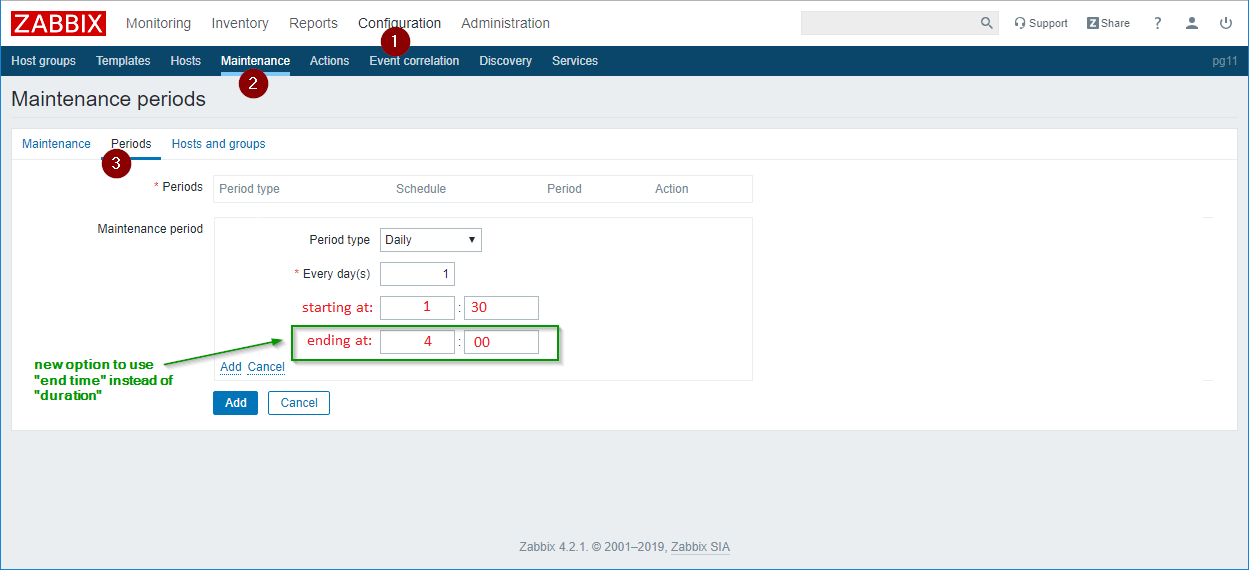Open the Share link
Viewport: 1249px width, 570px height.
tap(1108, 23)
